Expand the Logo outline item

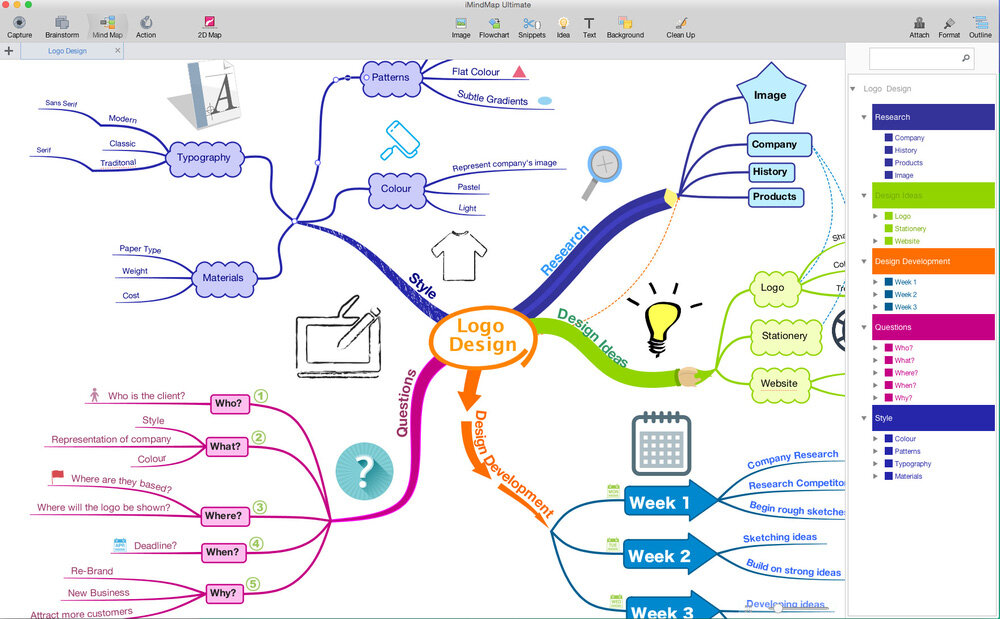click(x=876, y=216)
